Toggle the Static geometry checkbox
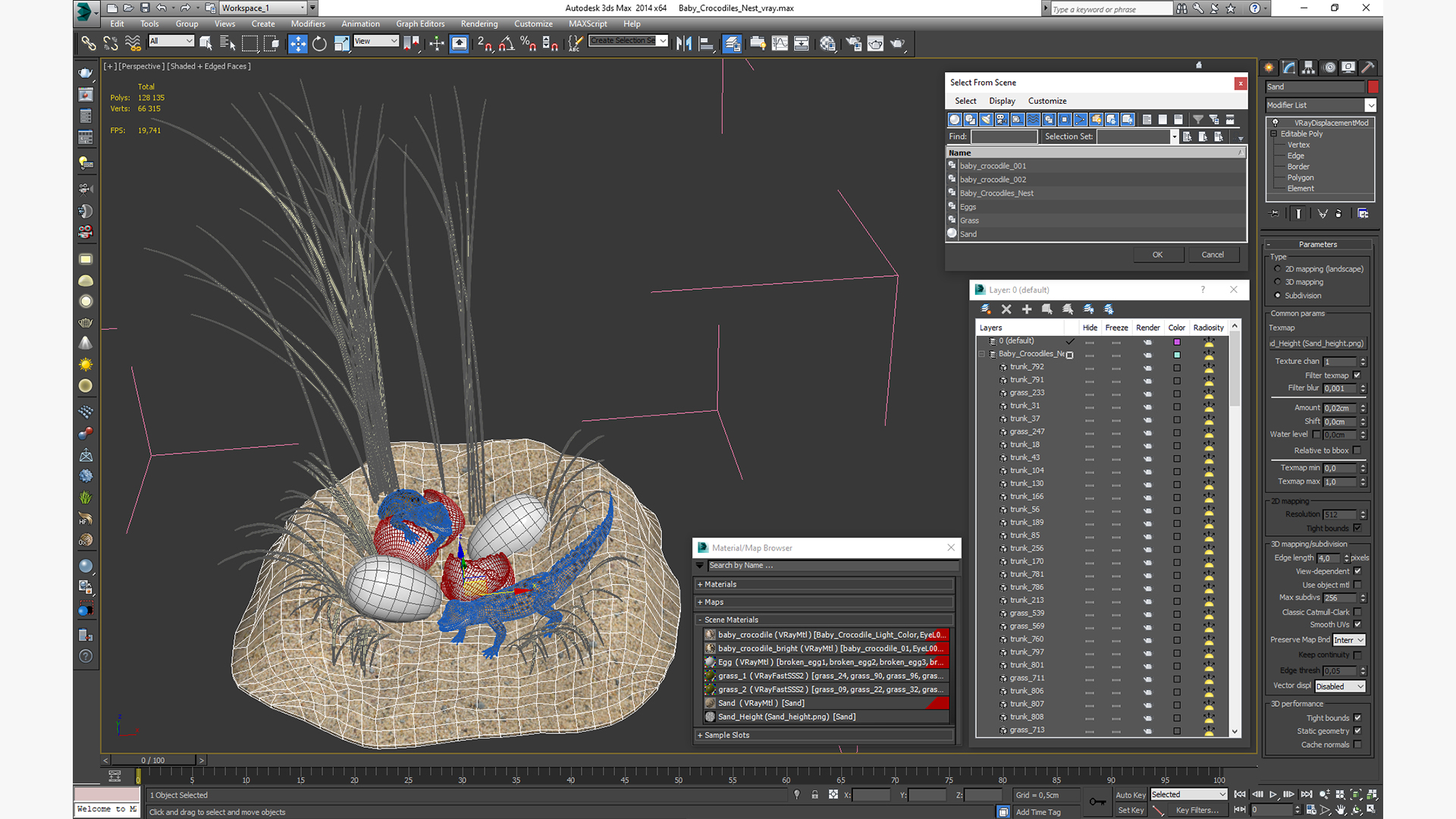 pos(1357,731)
